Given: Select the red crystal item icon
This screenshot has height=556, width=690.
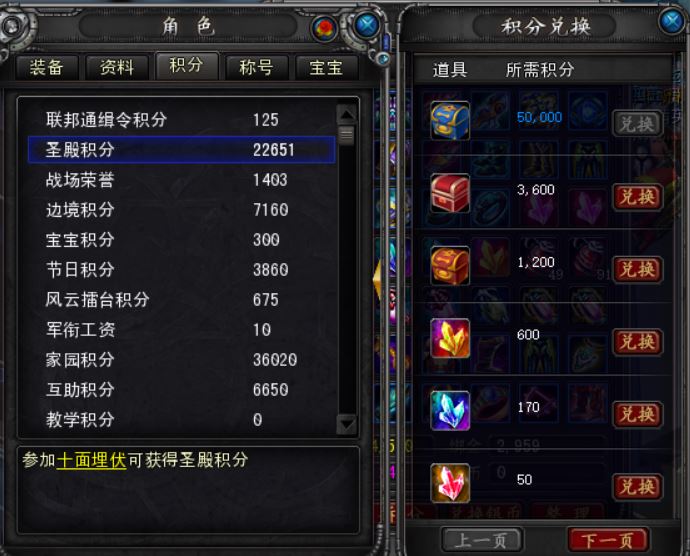Looking at the screenshot, I should tap(450, 483).
